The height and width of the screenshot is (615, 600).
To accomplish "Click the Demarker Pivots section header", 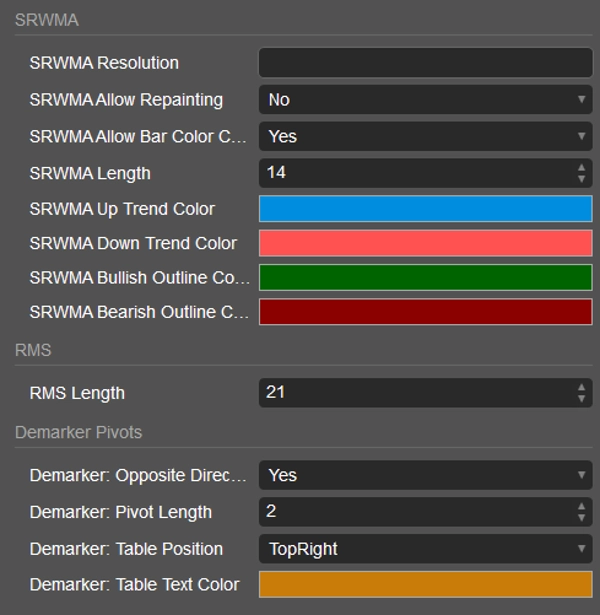I will coord(78,433).
